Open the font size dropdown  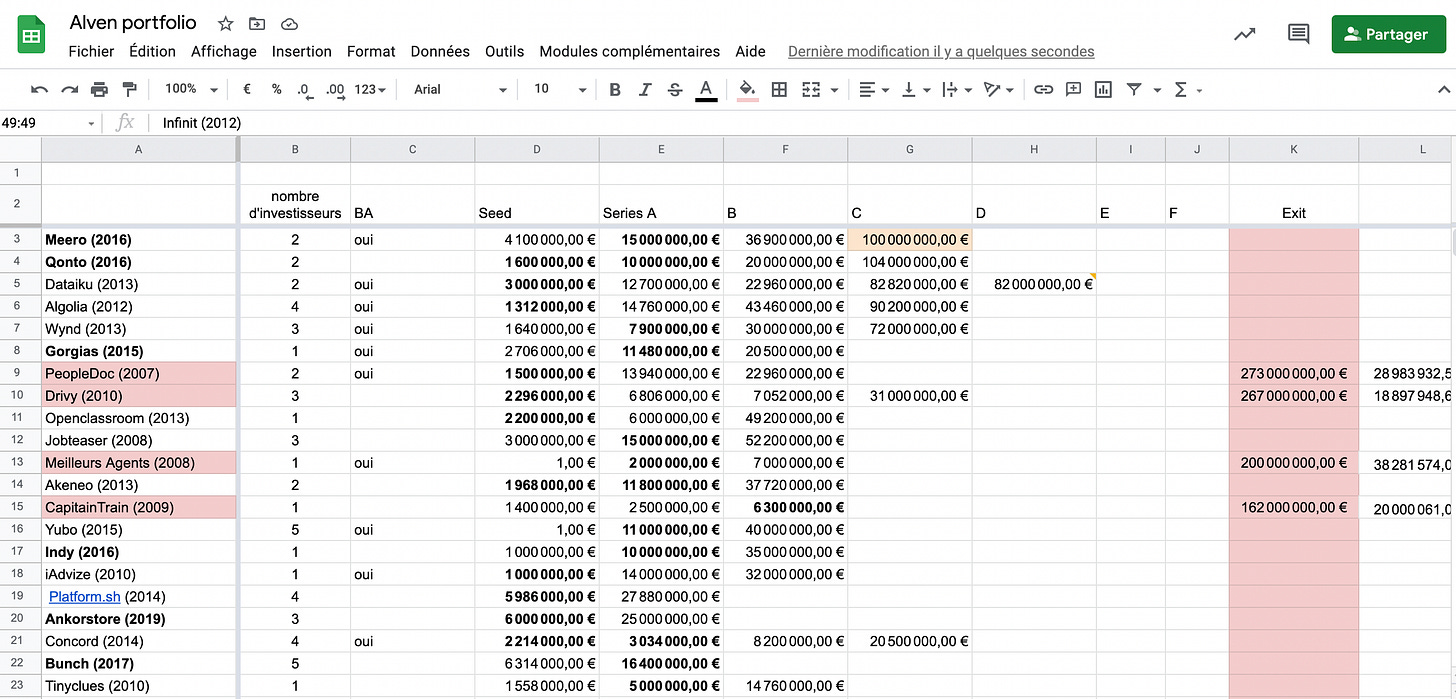click(x=560, y=89)
